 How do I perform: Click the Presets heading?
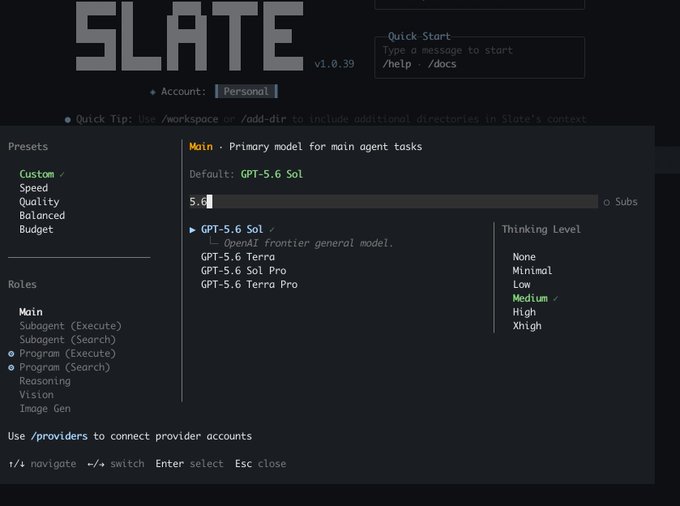pos(28,147)
